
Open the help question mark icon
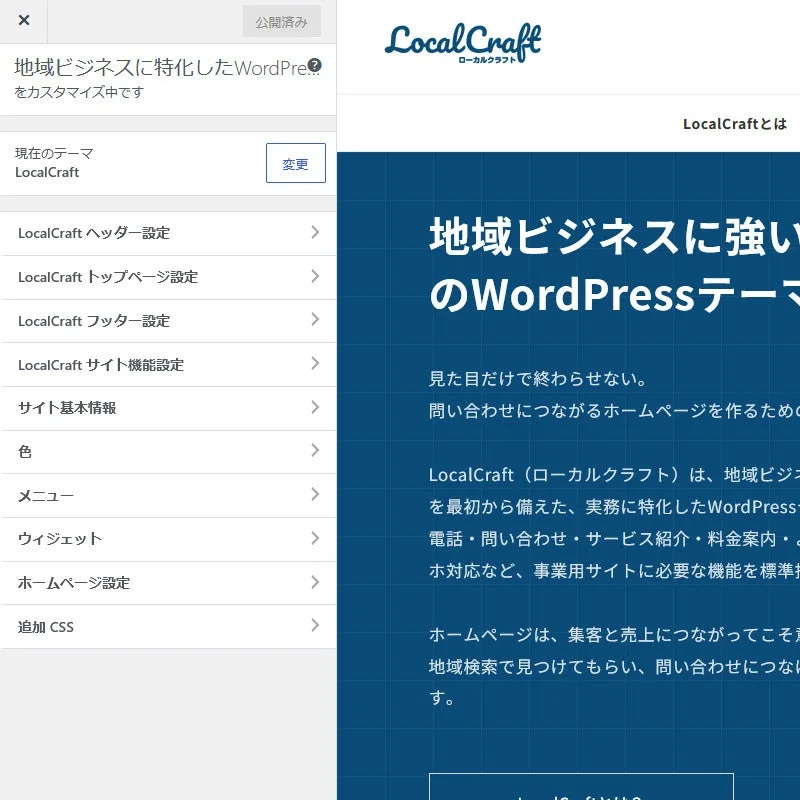pyautogui.click(x=315, y=65)
